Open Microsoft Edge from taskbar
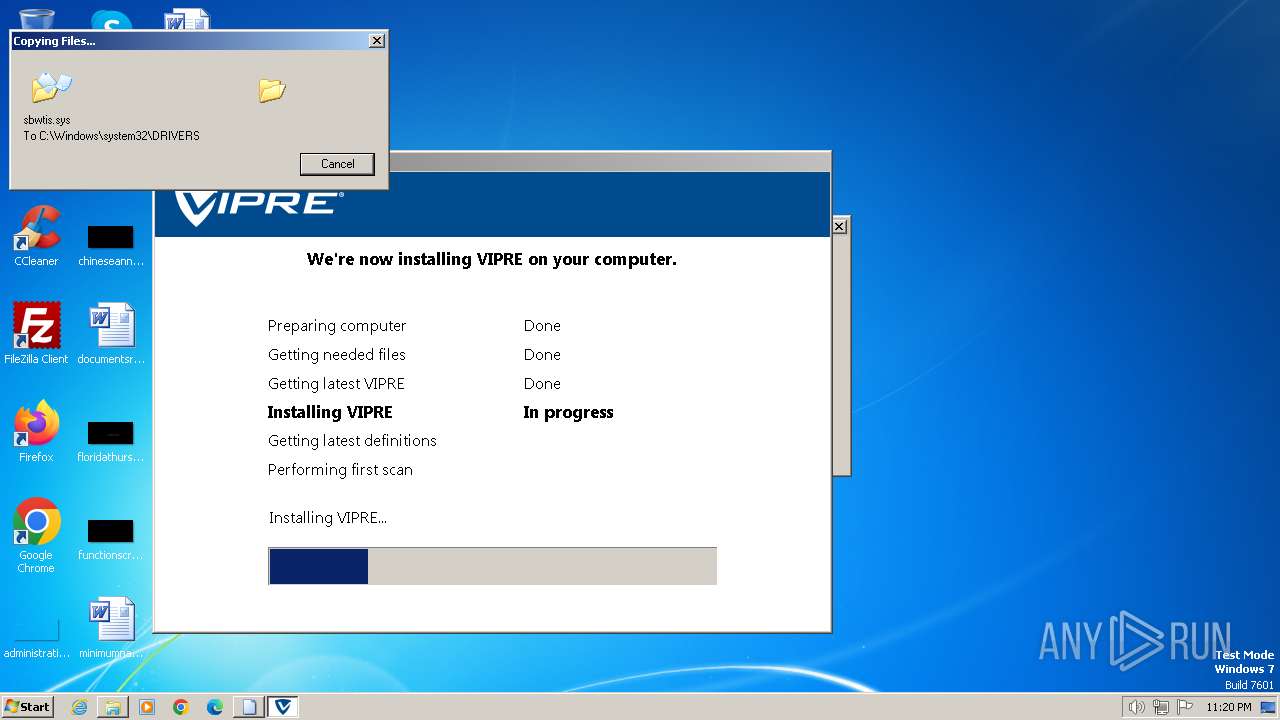This screenshot has width=1280, height=720. 215,706
